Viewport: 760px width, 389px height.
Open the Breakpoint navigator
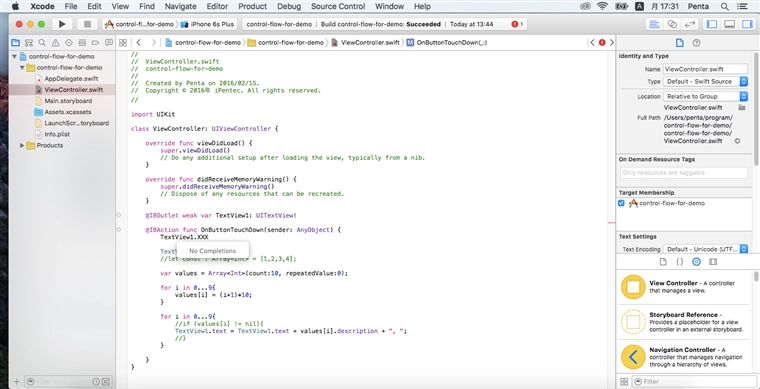[95, 43]
